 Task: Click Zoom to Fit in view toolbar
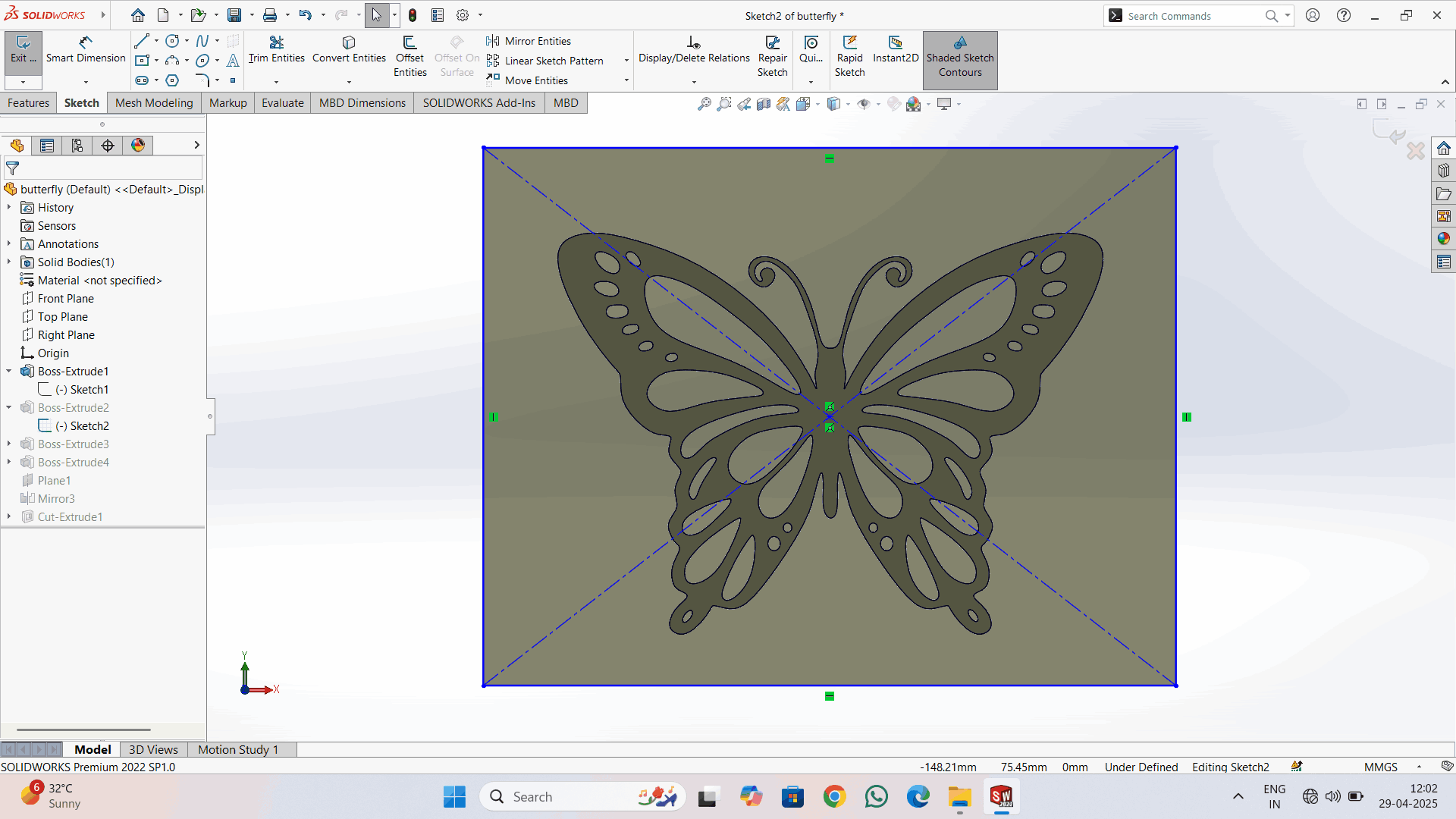(x=704, y=104)
